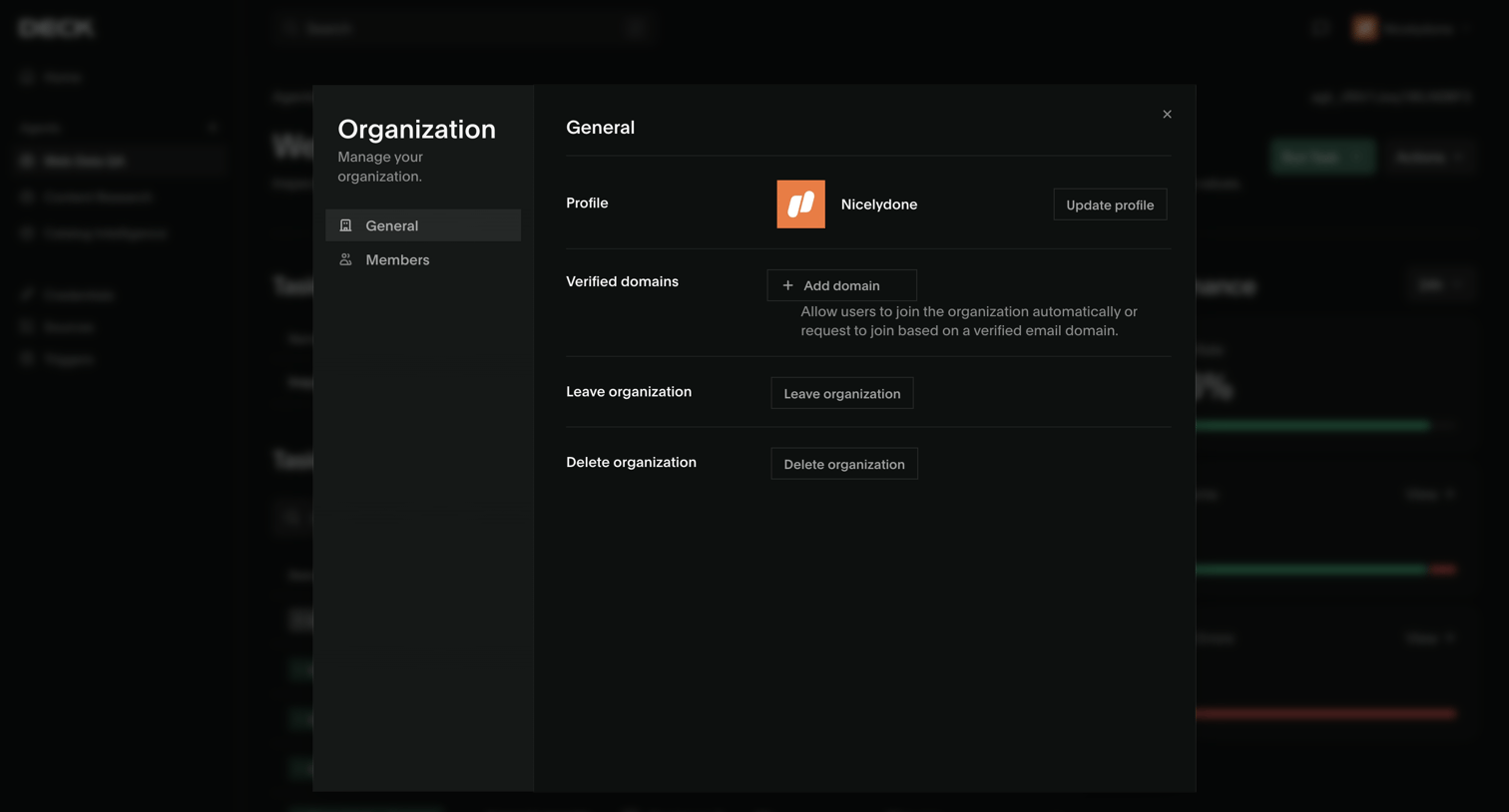Select the General tab in Organization sidebar
The width and height of the screenshot is (1509, 812).
[423, 225]
